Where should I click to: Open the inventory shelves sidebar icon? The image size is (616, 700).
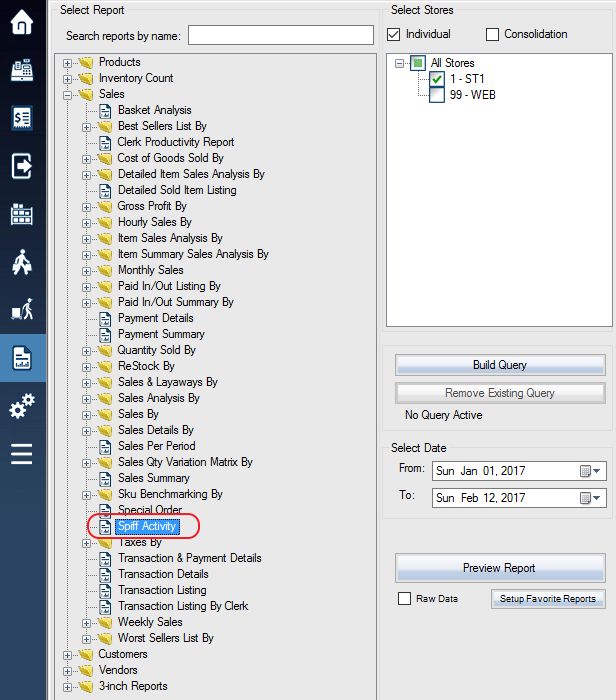coord(22,214)
